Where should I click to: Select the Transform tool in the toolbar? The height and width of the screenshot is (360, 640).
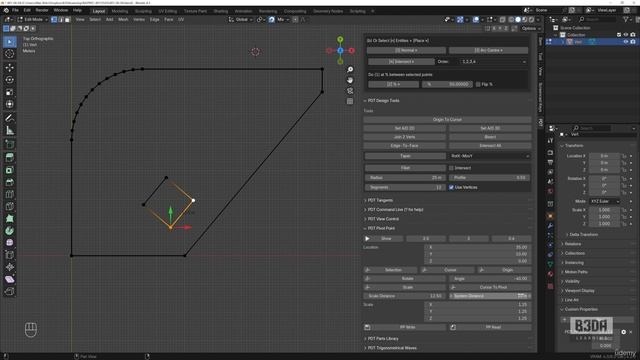(x=9, y=104)
